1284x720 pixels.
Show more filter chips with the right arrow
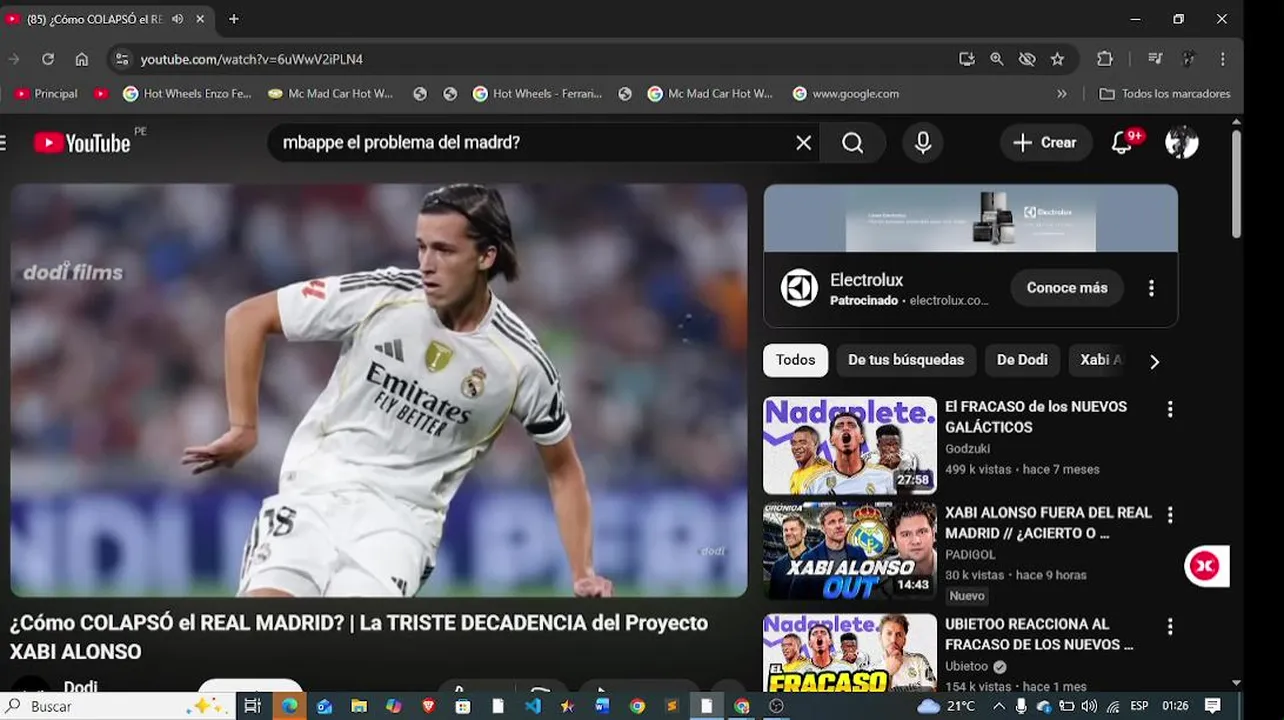click(1154, 361)
